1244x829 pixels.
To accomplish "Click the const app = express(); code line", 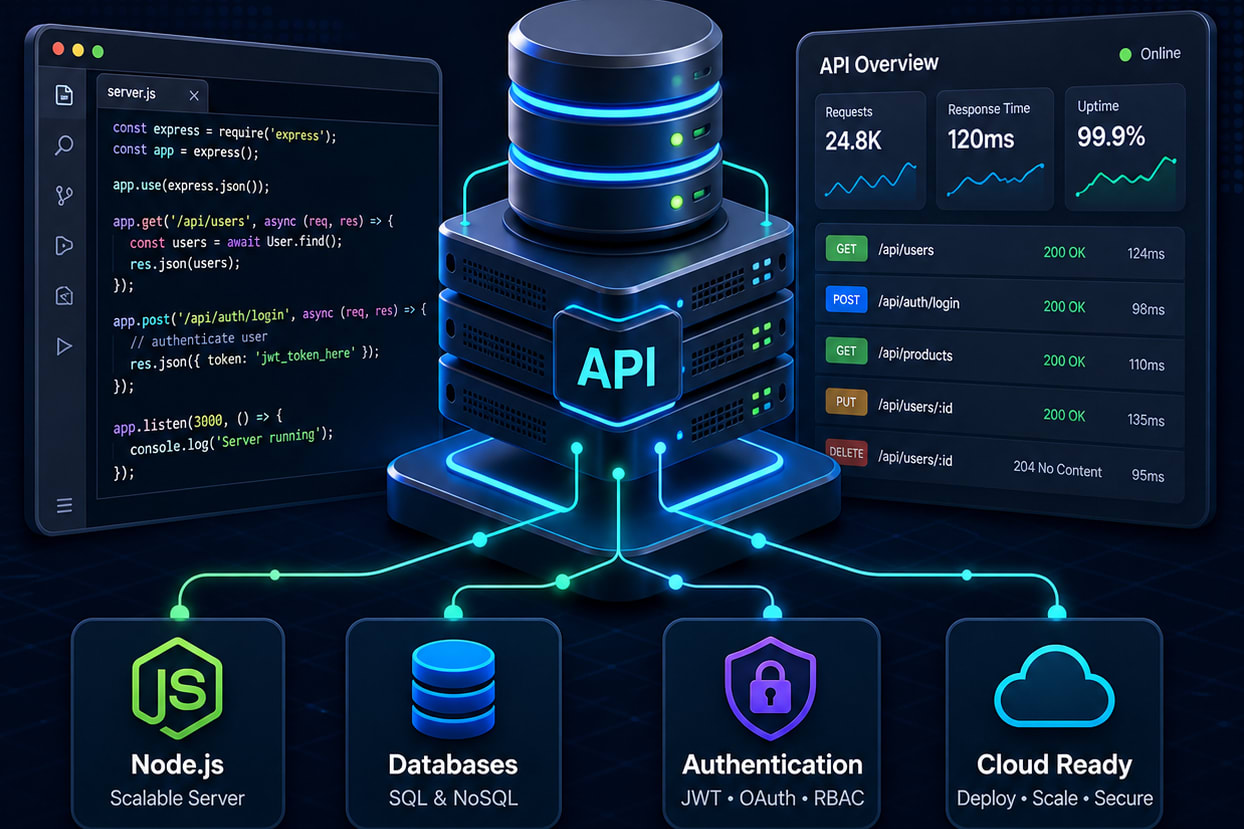I will click(x=185, y=152).
